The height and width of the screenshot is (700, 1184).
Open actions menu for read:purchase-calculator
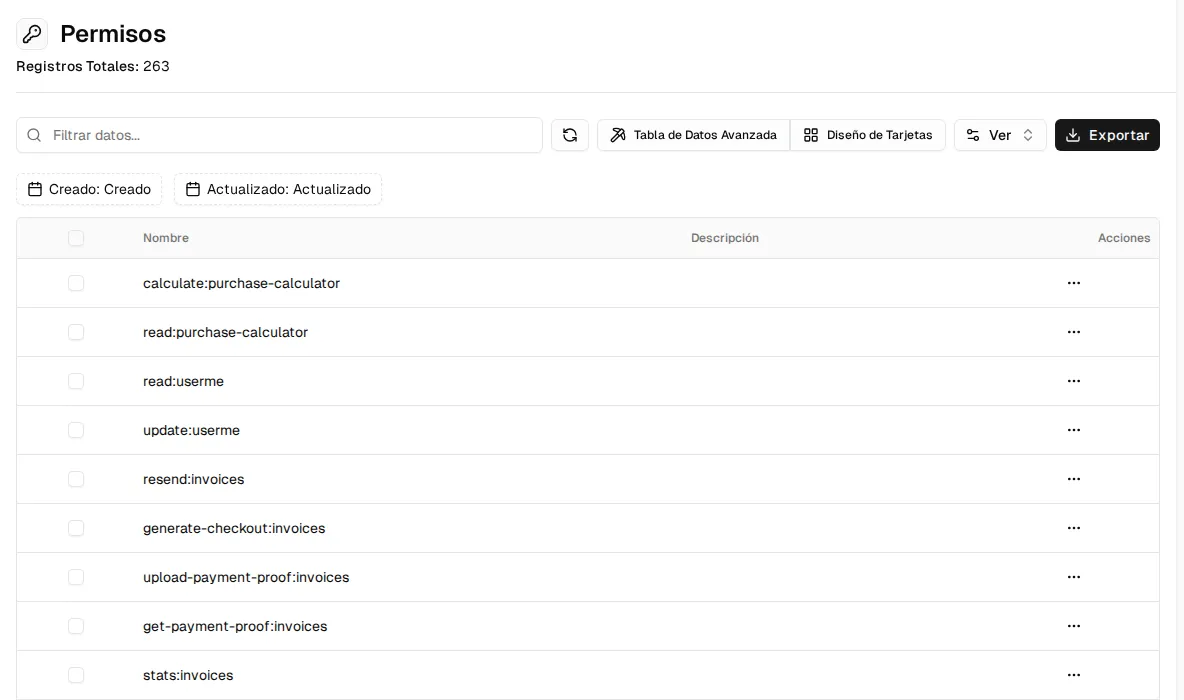(1074, 332)
